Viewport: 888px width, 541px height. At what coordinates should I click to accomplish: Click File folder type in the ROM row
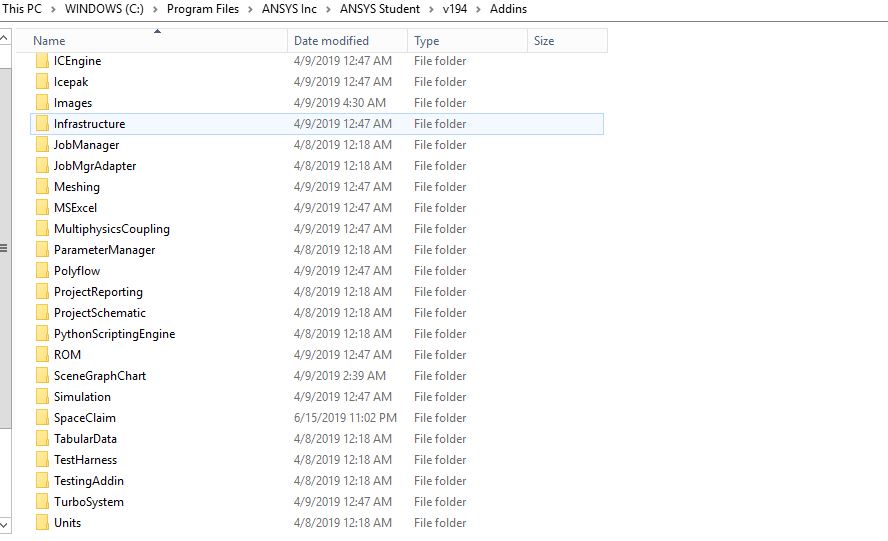click(440, 355)
